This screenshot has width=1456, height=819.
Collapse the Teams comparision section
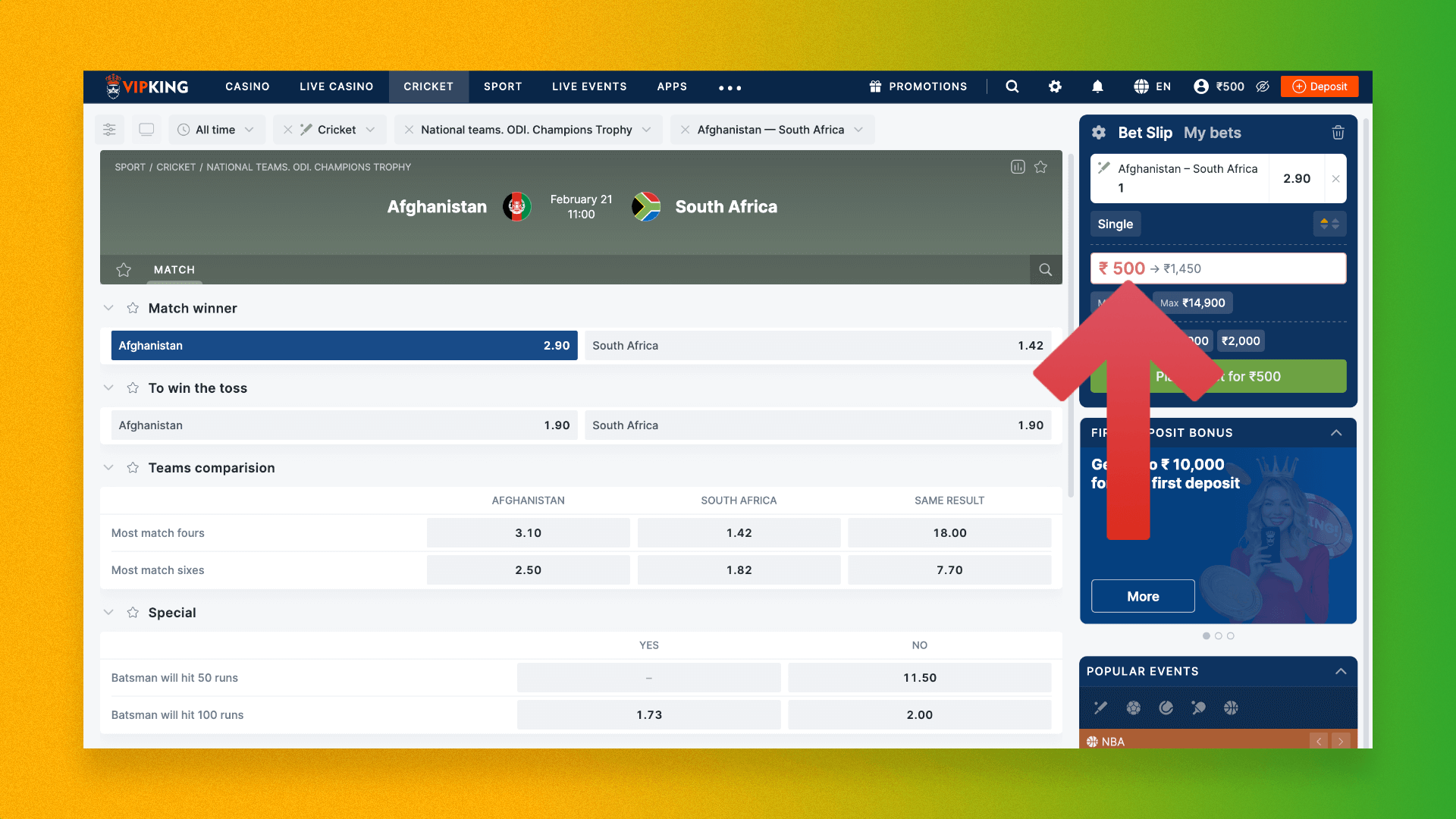coord(109,468)
